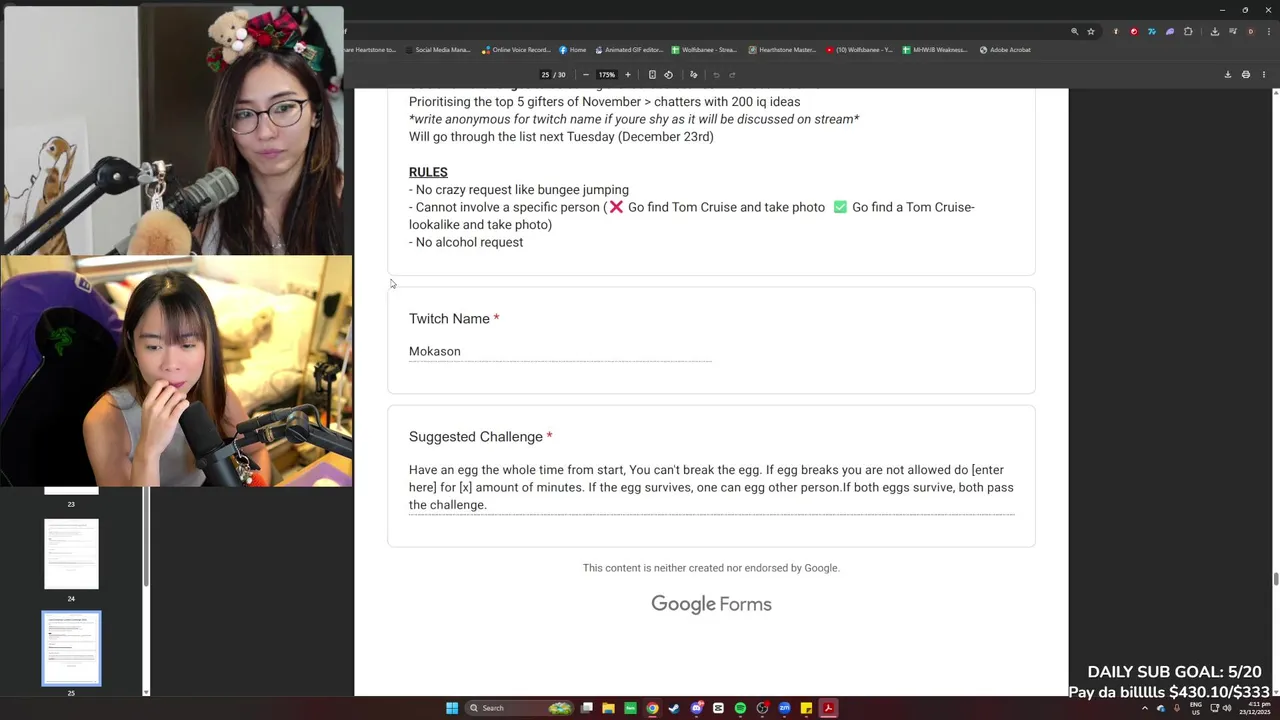The width and height of the screenshot is (1280, 720).
Task: Open Adobe Acrobat bookmark
Action: [1005, 50]
